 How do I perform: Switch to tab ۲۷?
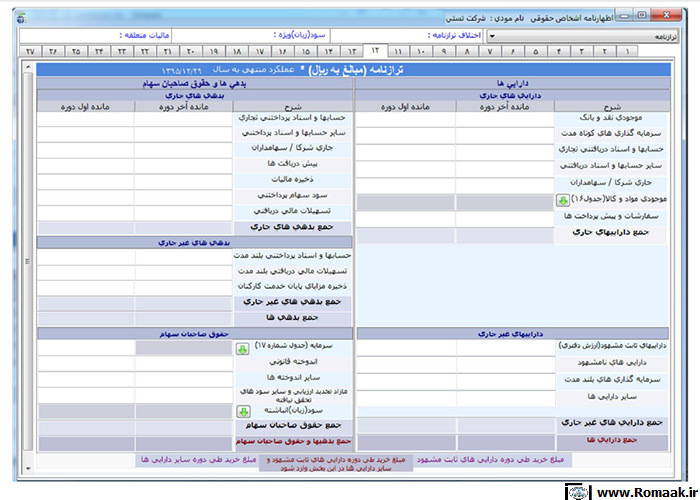click(x=30, y=51)
